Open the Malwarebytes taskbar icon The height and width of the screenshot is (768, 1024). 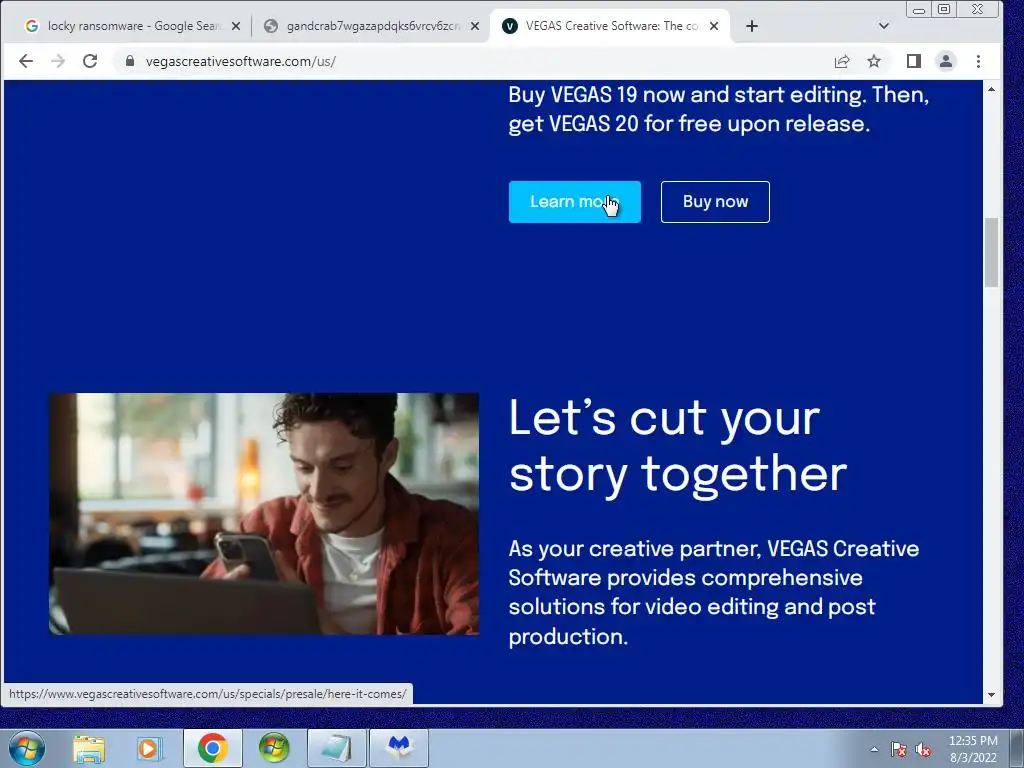click(399, 748)
